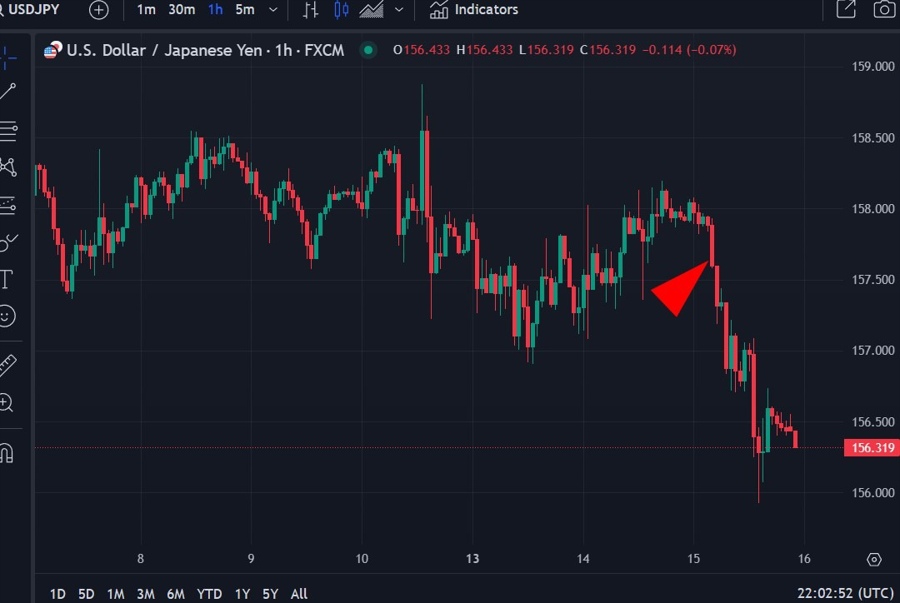Select the candles chart style icon
The height and width of the screenshot is (603, 900).
pyautogui.click(x=342, y=10)
